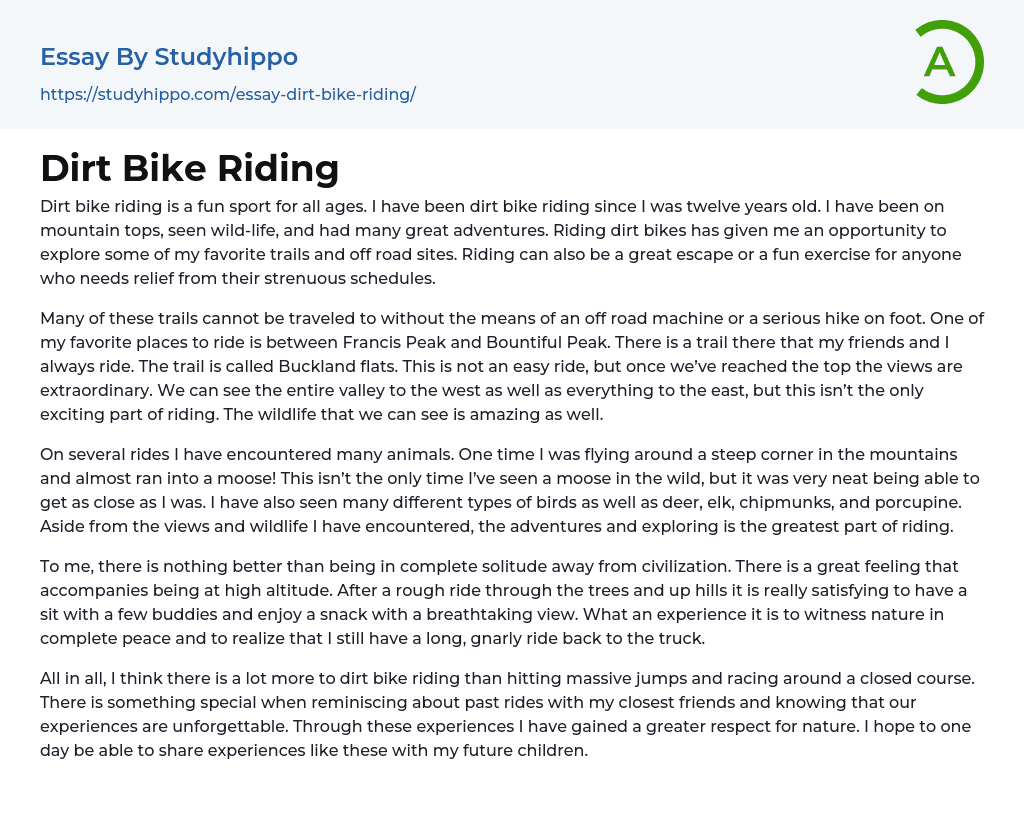Click the "Dirt Bike Riding" essay title
This screenshot has width=1024, height=819.
coord(190,168)
